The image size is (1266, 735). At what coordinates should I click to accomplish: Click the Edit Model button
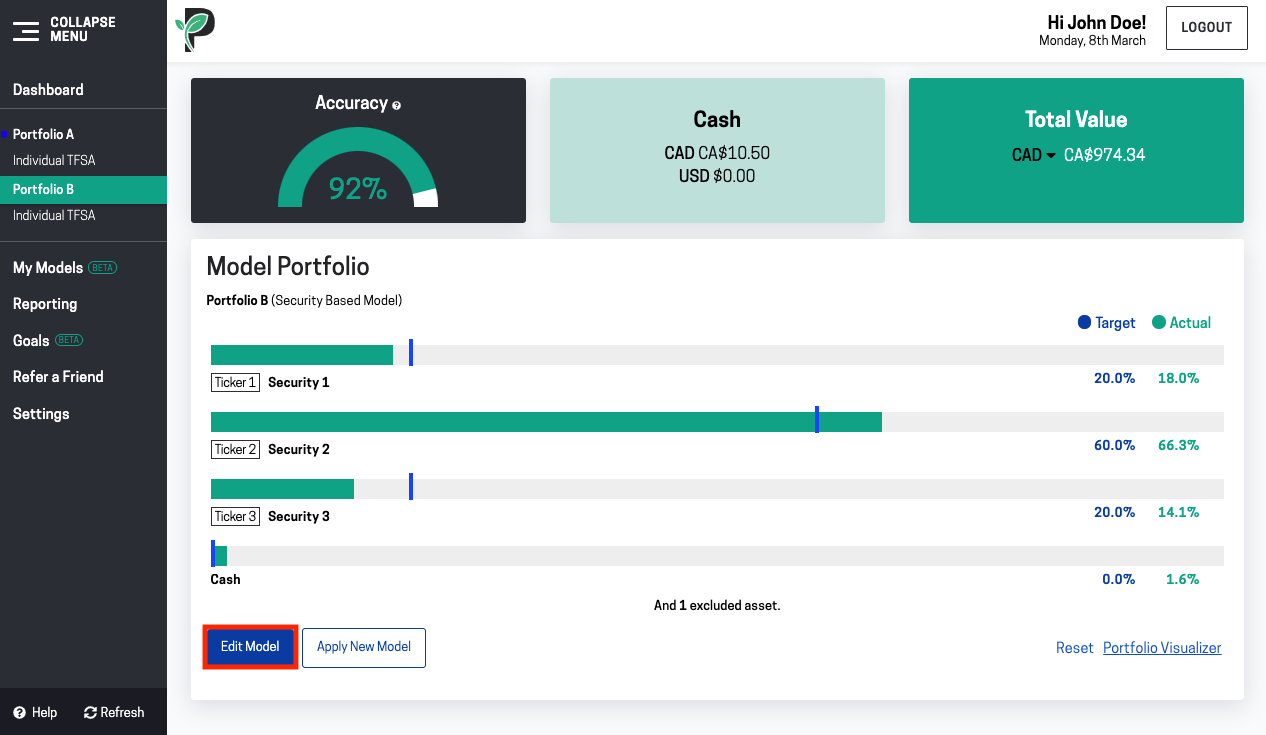pyautogui.click(x=250, y=647)
